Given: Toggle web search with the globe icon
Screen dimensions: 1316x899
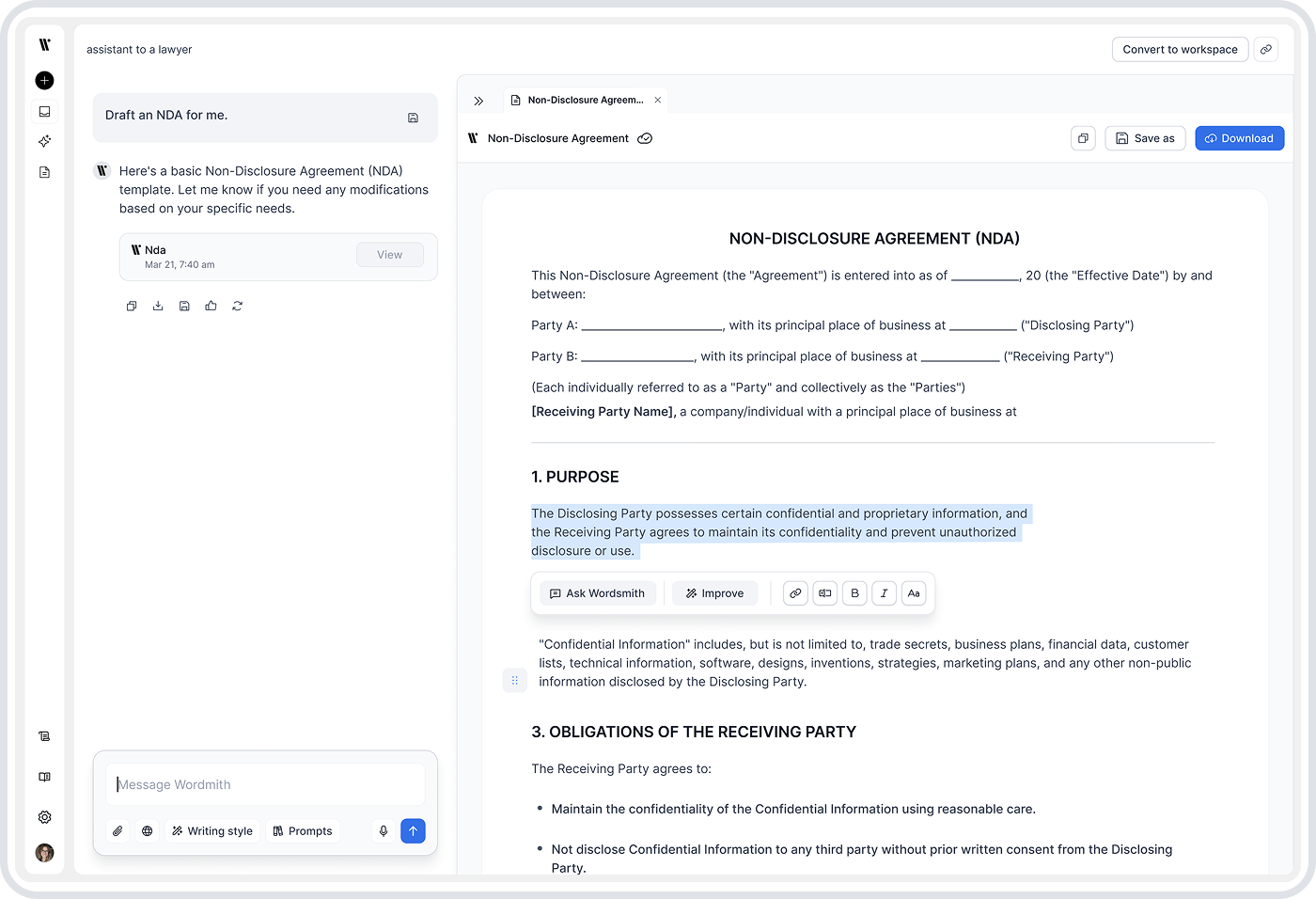Looking at the screenshot, I should pyautogui.click(x=147, y=831).
